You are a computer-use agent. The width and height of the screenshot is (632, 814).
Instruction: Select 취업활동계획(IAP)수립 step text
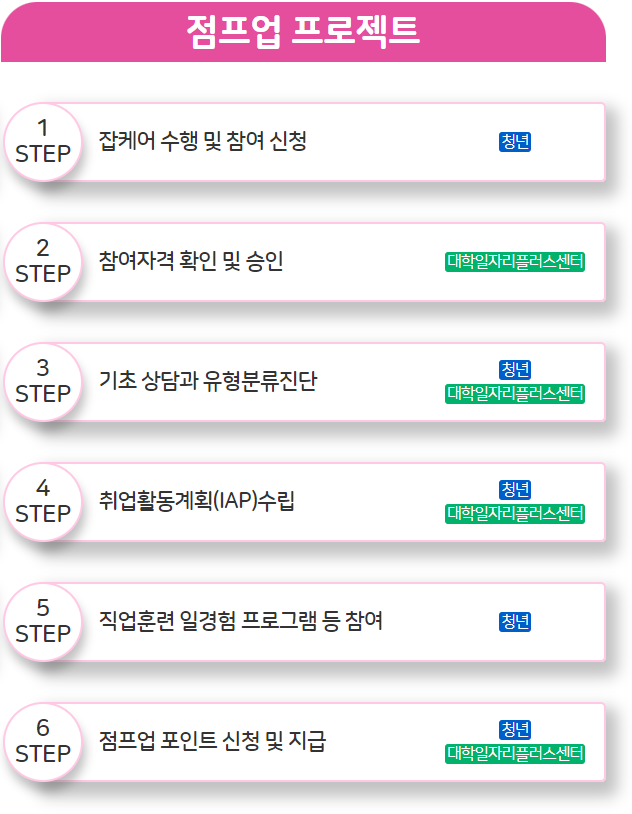(196, 501)
